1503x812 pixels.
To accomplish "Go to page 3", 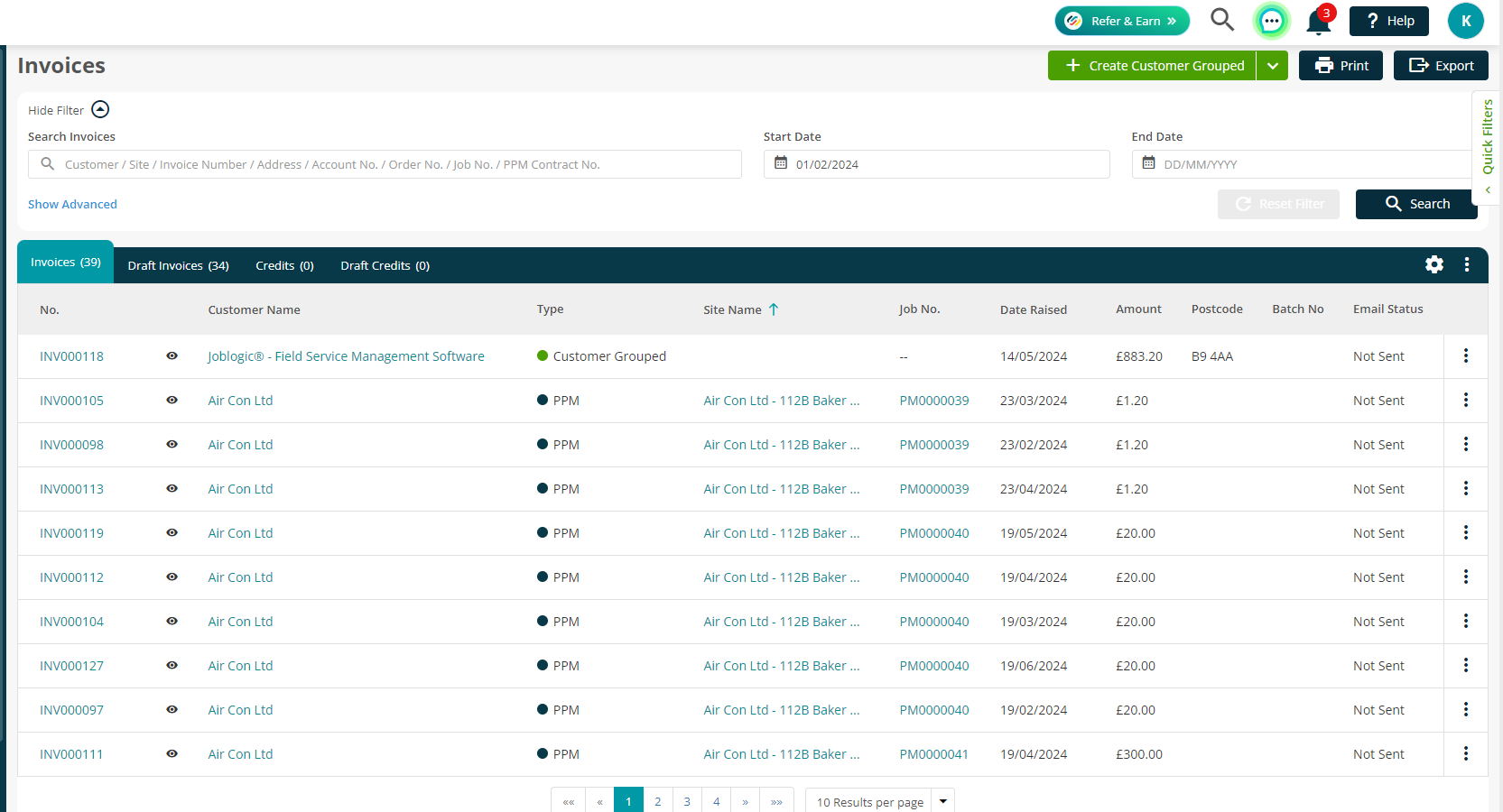I will 687,801.
